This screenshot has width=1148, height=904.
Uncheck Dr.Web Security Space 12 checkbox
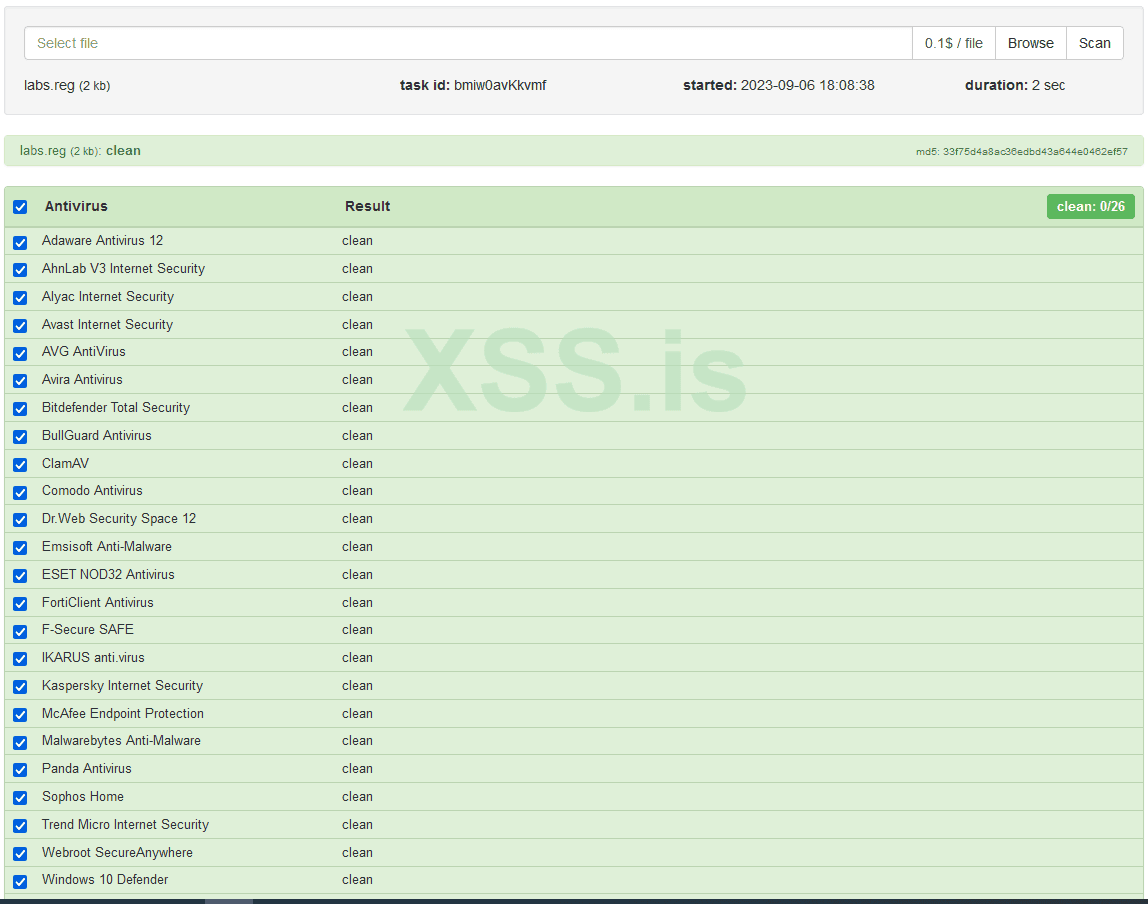coord(20,520)
